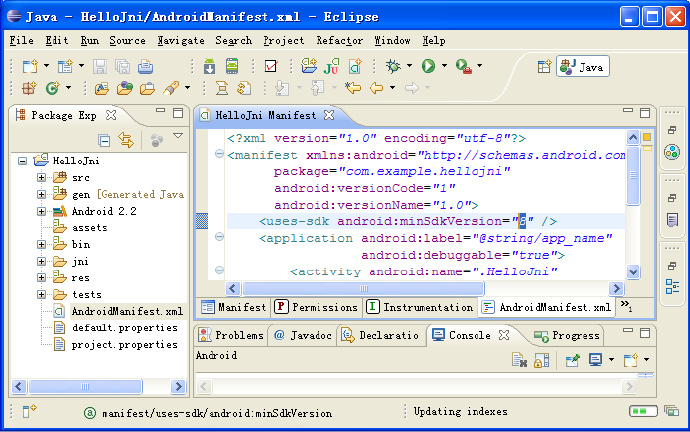Open the File menu
Screen dimensions: 690x432
pos(22,40)
